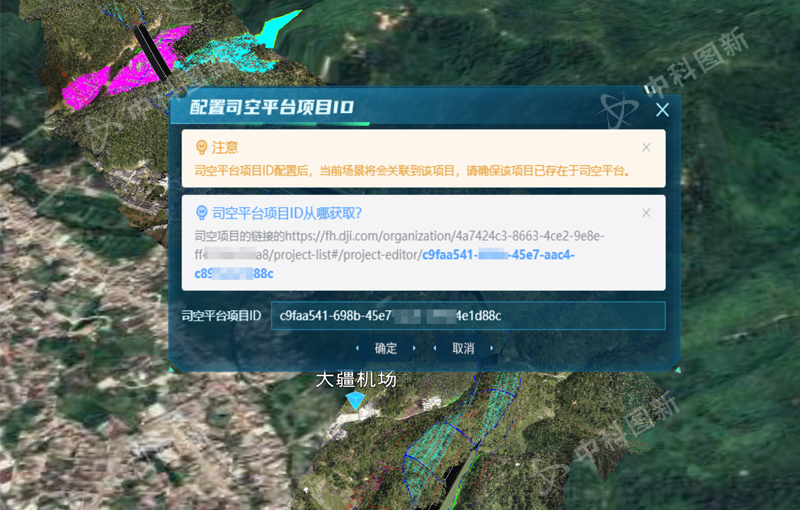
Task: Dismiss the 司空平台项目ID从哪获取 tip box
Action: tap(646, 212)
